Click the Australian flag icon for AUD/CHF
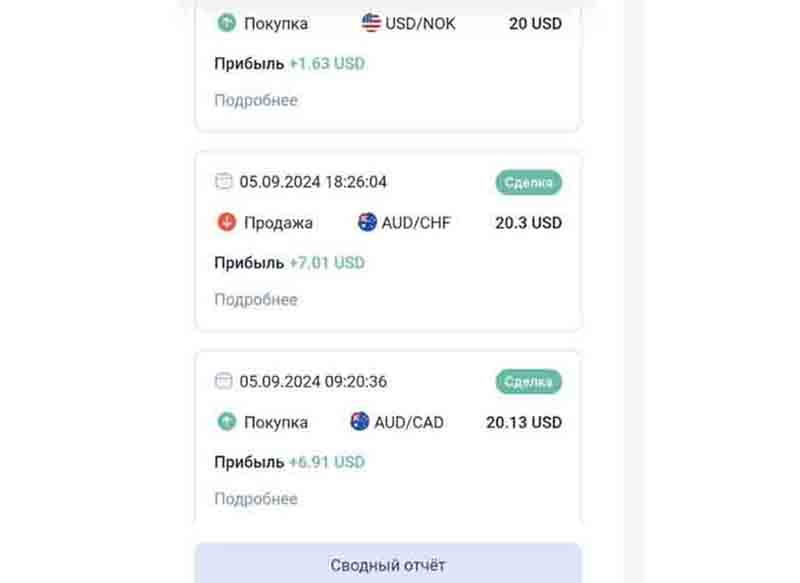This screenshot has width=800, height=583. click(367, 222)
